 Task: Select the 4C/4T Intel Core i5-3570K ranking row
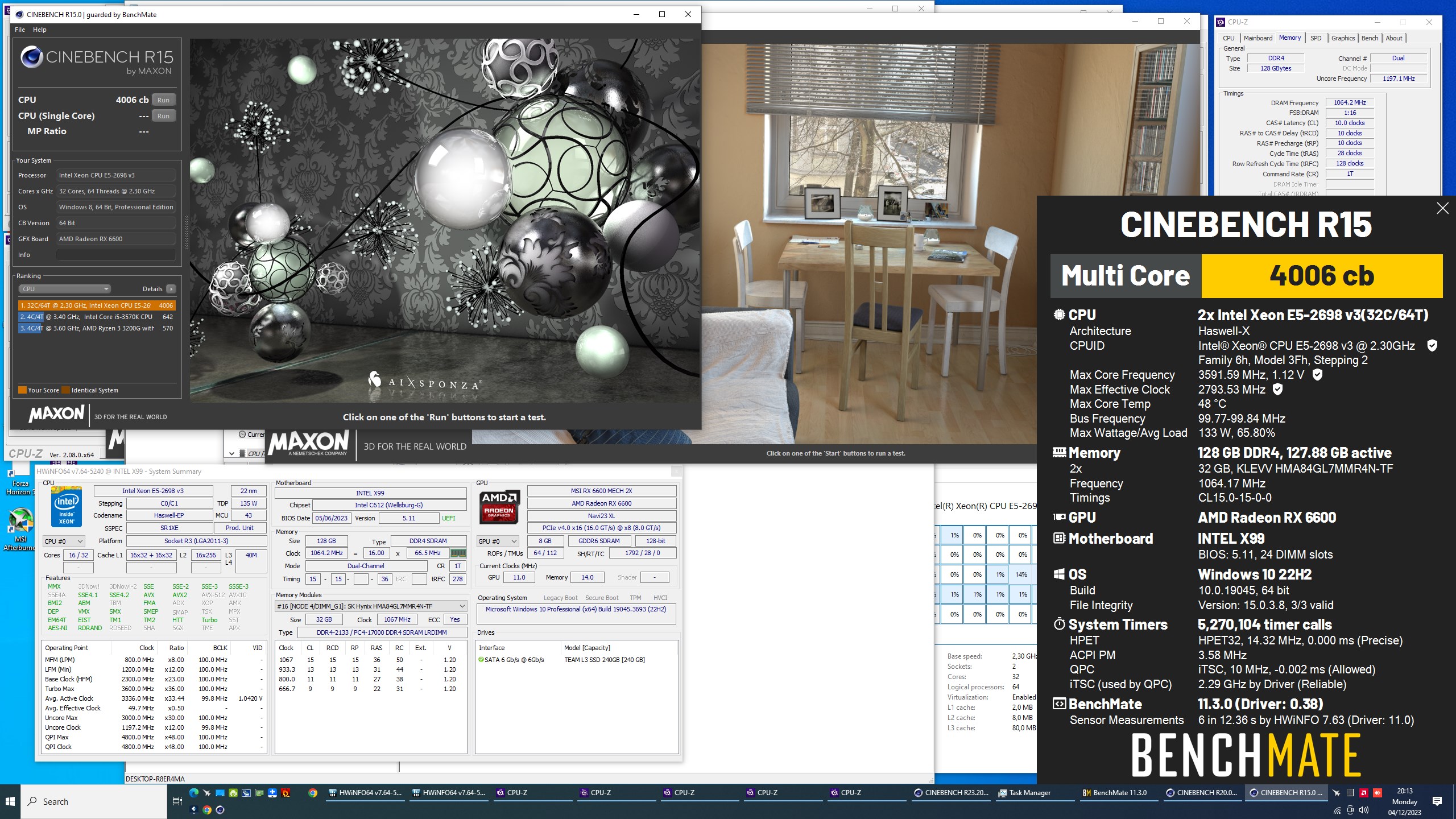97,317
